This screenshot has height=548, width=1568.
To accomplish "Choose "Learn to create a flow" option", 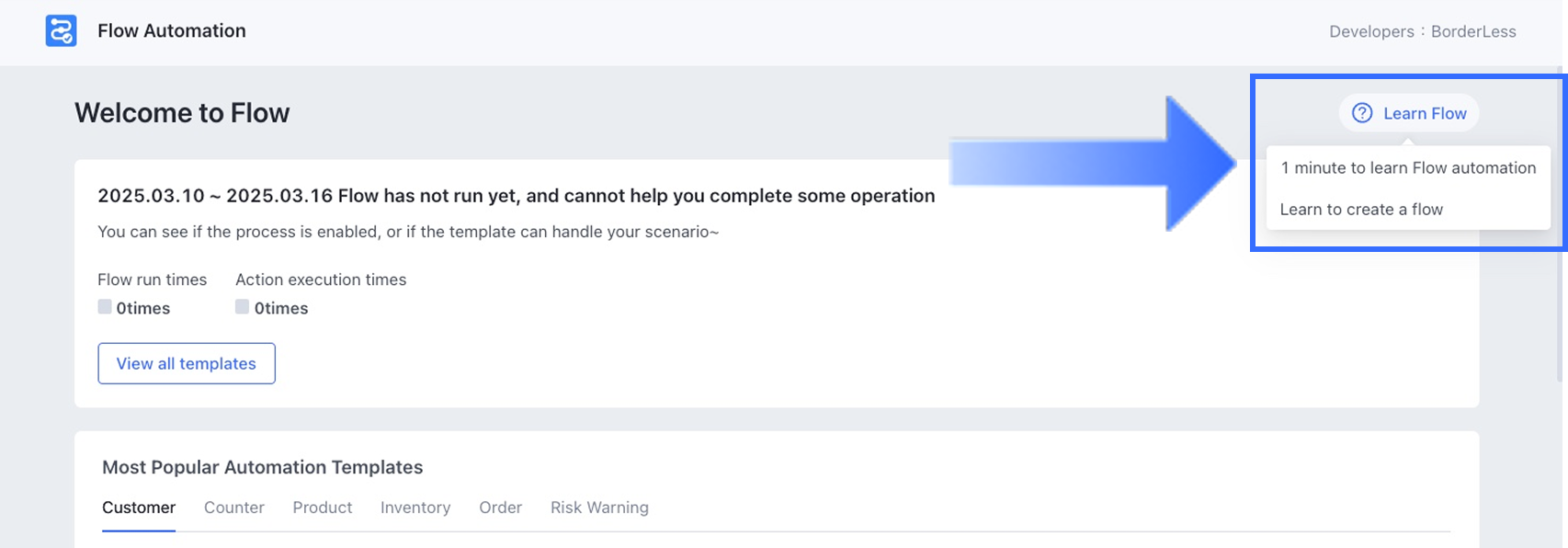I will (x=1361, y=209).
